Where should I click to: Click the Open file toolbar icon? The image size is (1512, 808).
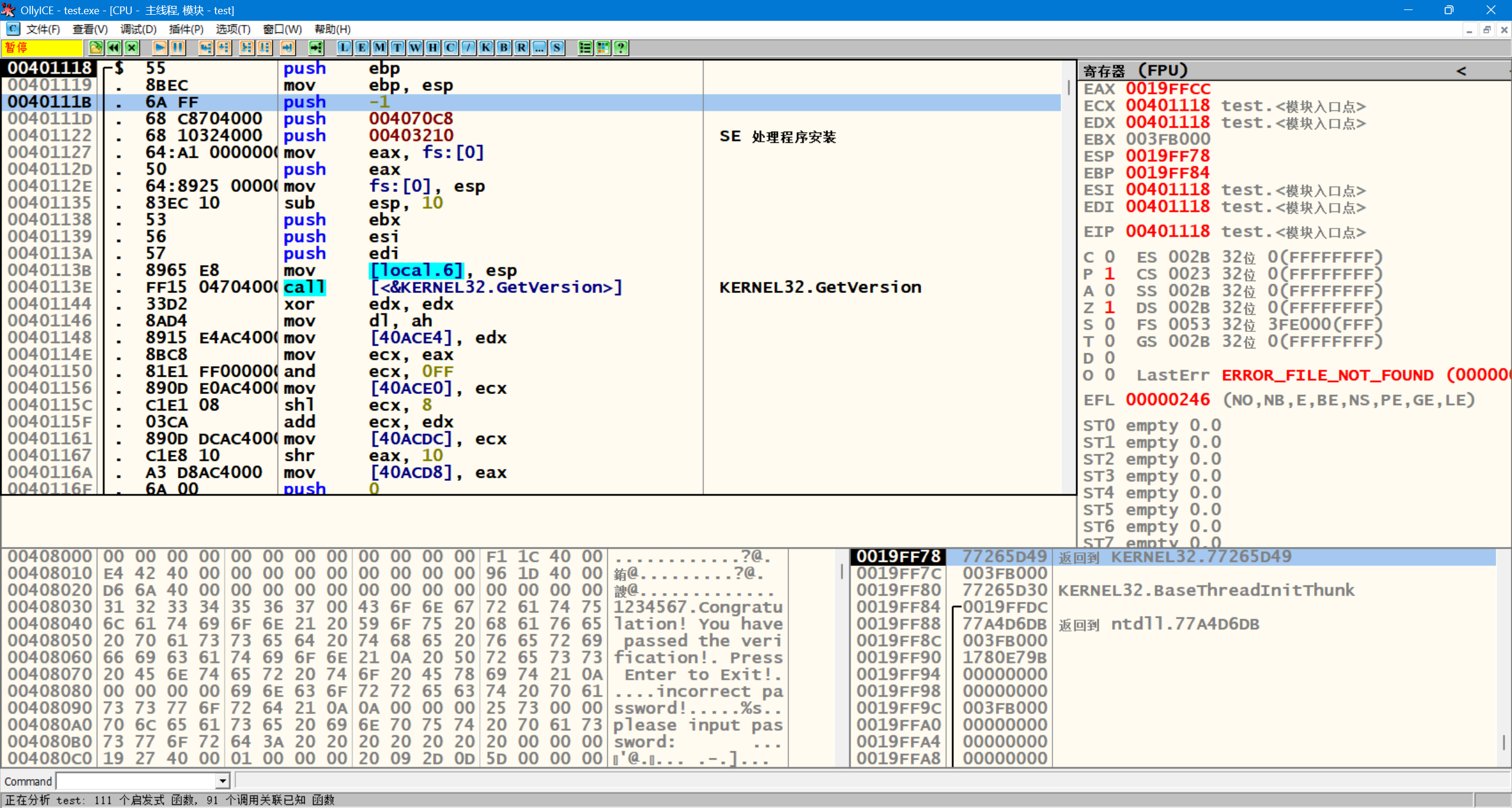(x=96, y=48)
